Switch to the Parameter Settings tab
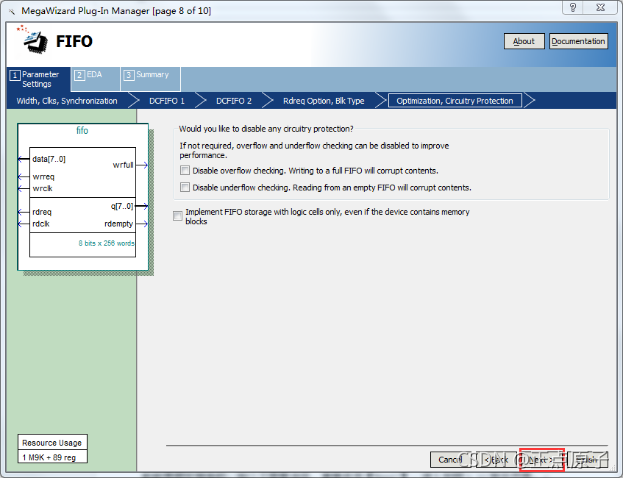 point(38,79)
